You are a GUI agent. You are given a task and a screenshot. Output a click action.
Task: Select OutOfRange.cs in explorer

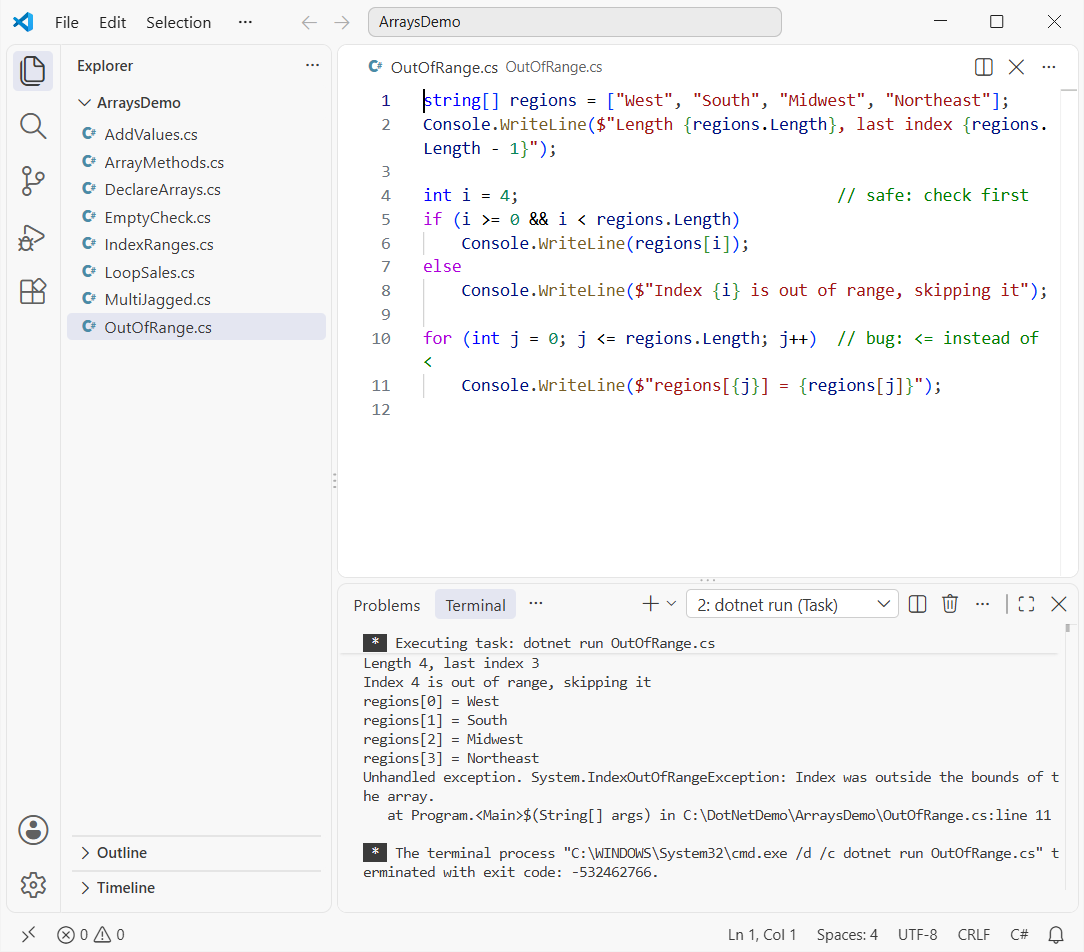coord(196,327)
